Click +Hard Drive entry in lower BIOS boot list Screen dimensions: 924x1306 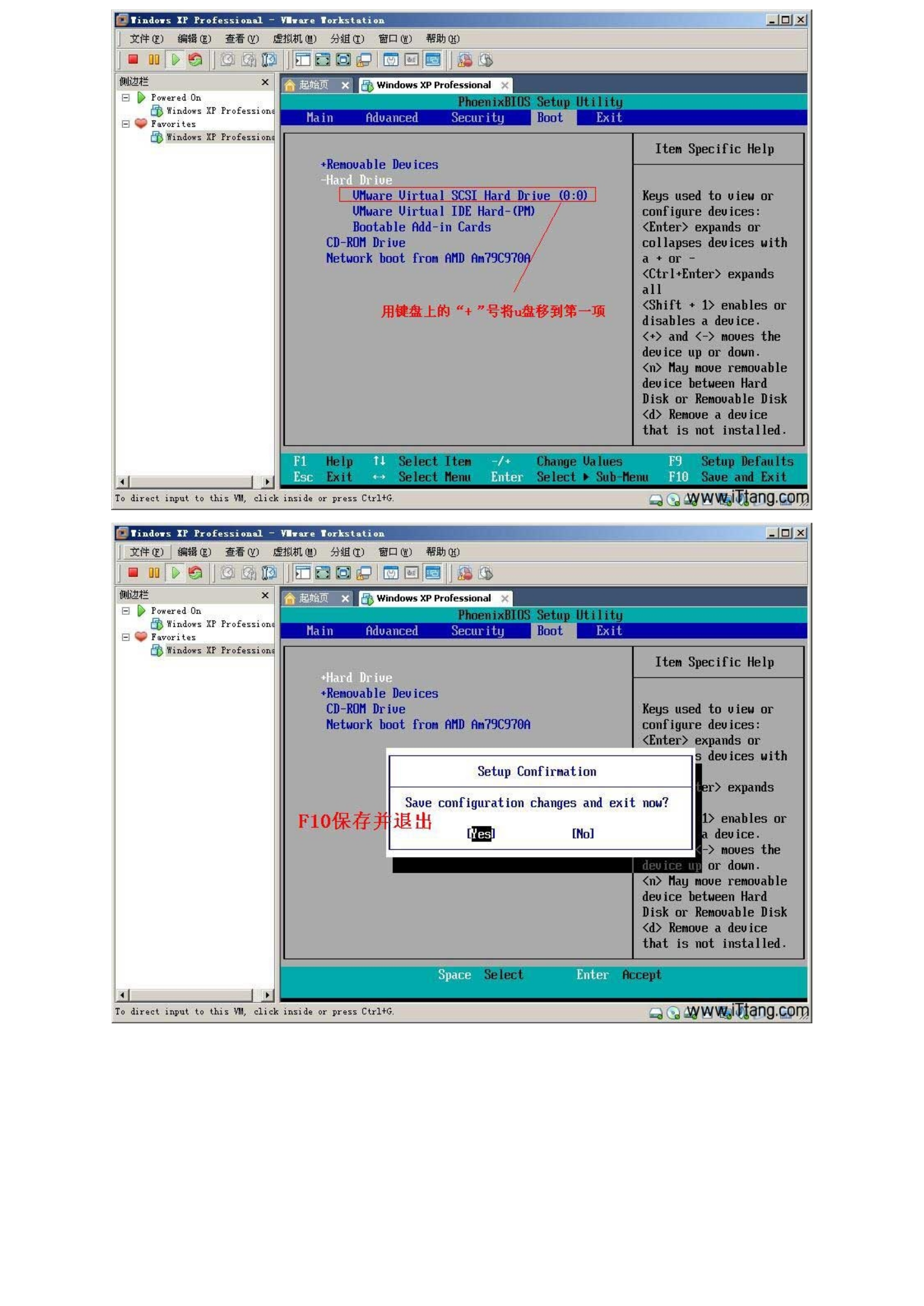coord(357,677)
